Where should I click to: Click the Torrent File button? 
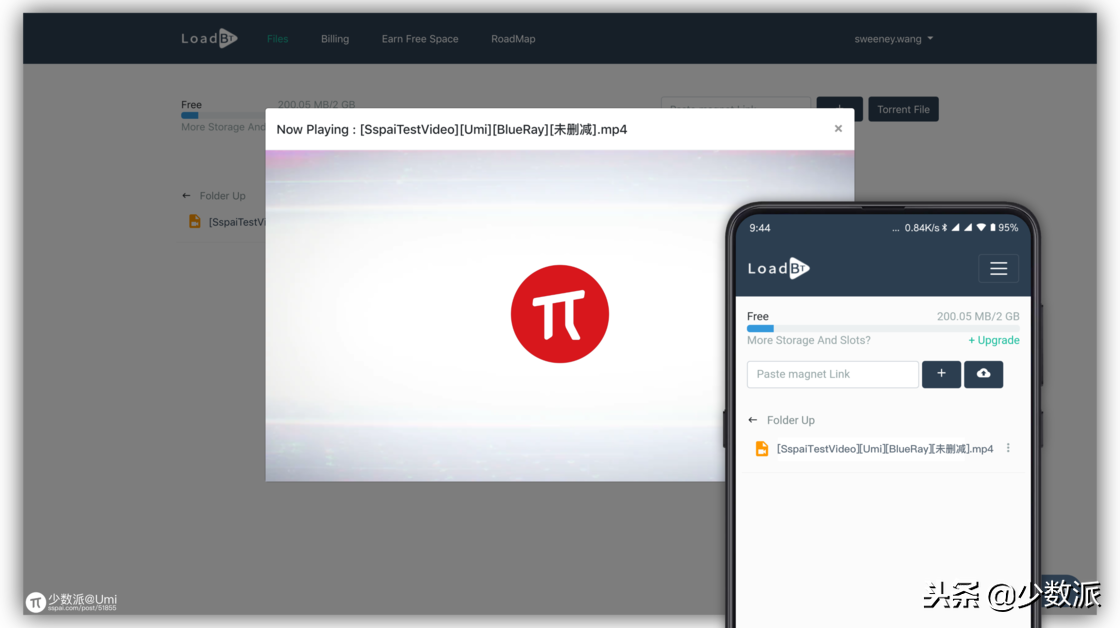903,109
